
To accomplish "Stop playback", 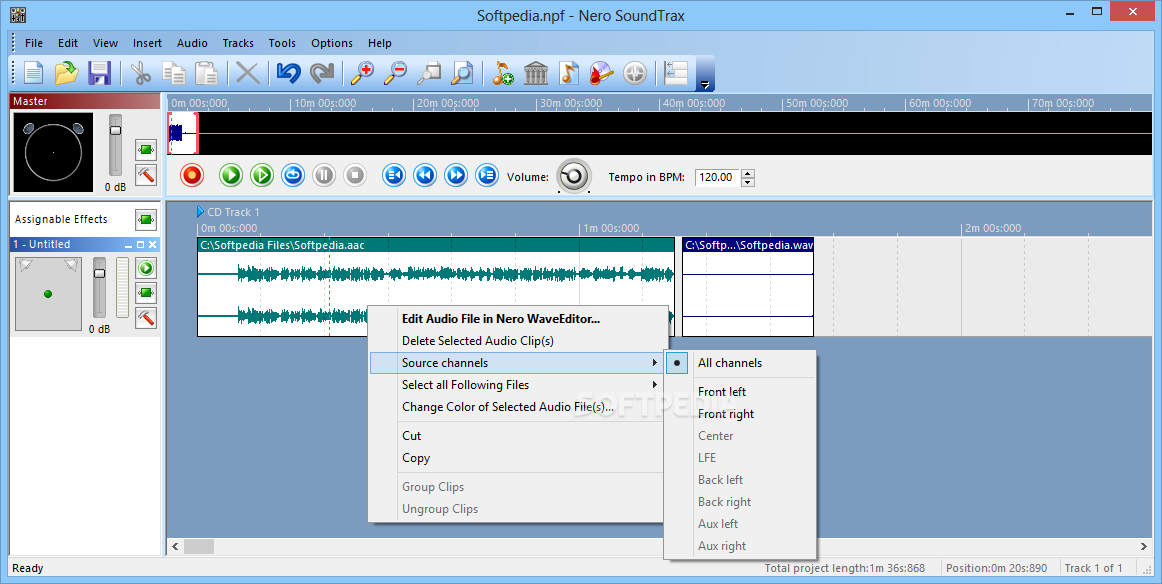I will 355,176.
